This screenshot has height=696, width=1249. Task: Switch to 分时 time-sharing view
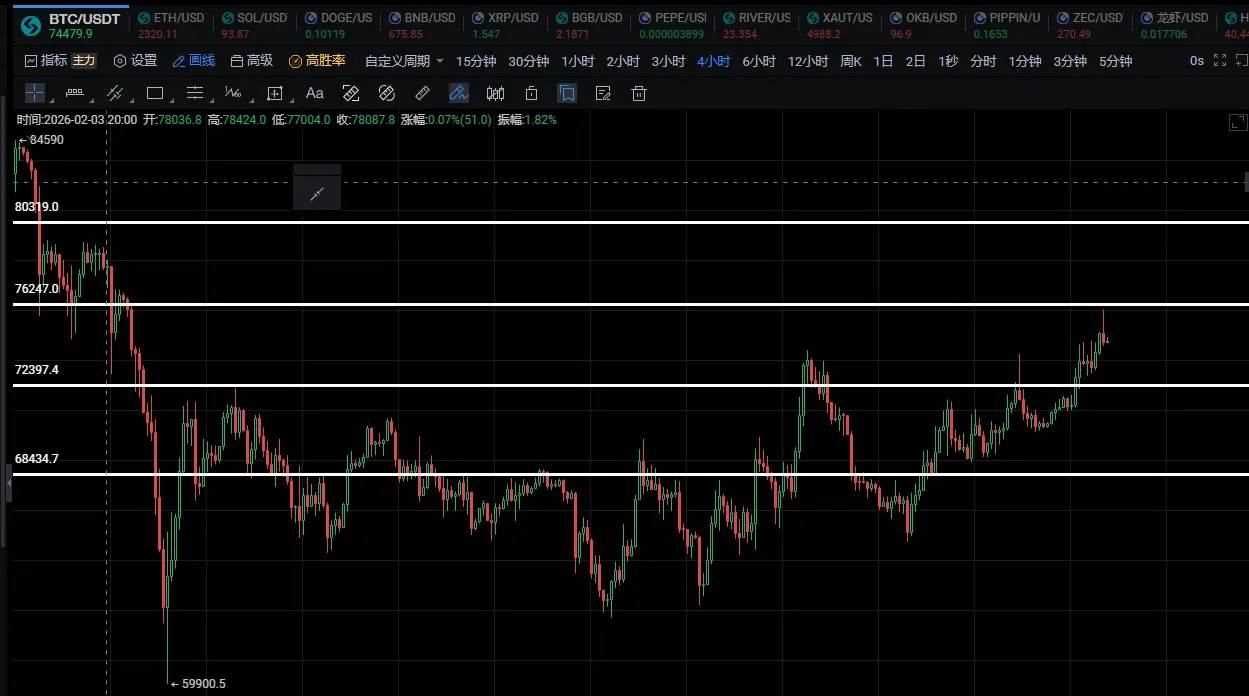point(983,61)
